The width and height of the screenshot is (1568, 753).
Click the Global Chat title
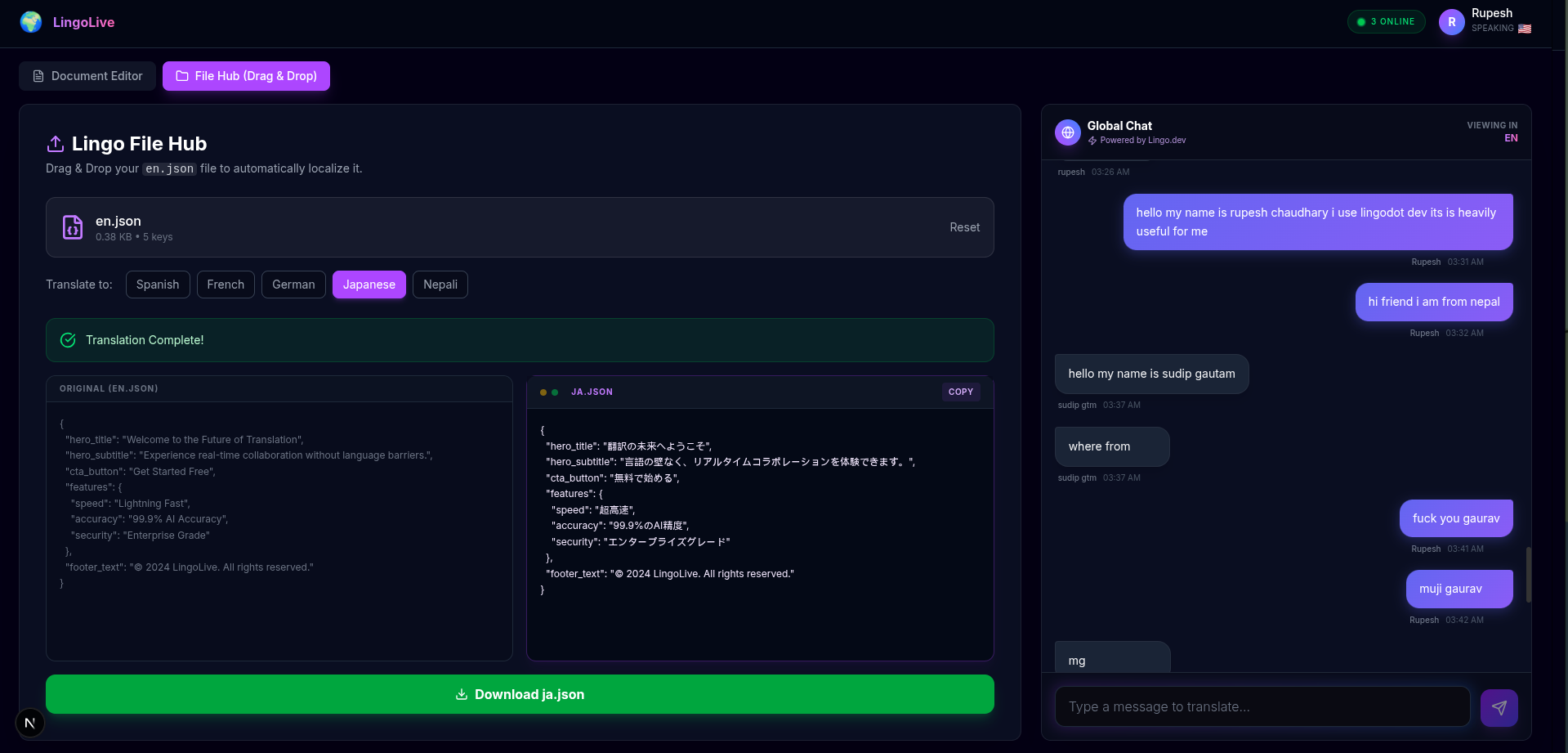1119,126
